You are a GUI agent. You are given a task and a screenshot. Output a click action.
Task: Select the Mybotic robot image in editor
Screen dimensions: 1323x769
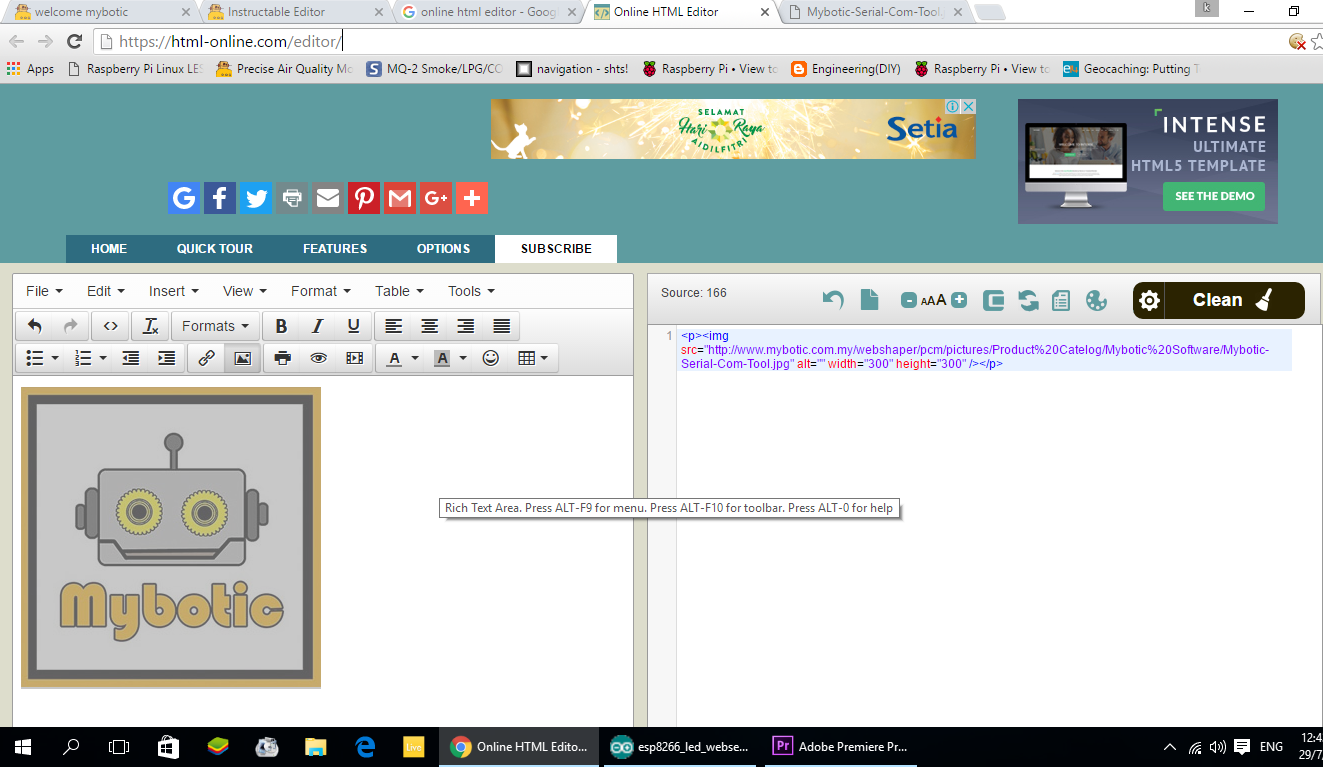171,538
